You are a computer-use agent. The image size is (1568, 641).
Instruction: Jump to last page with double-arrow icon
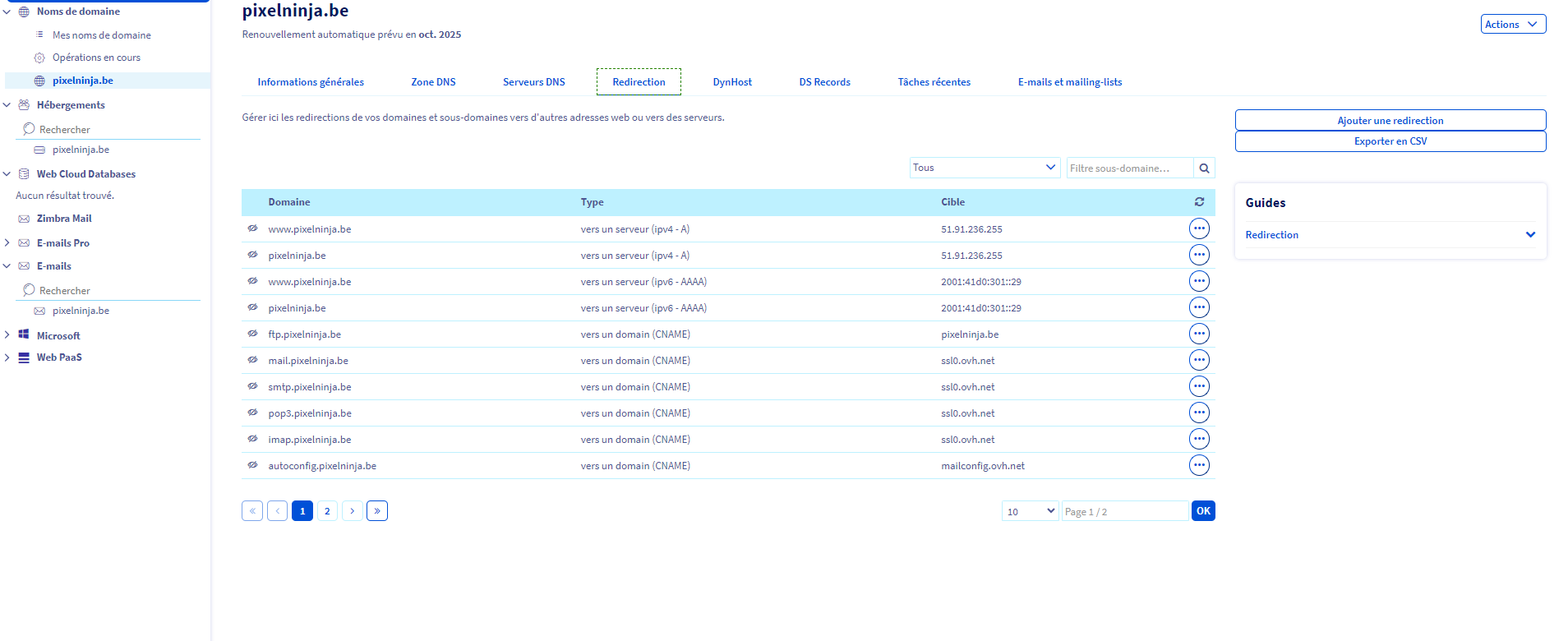click(377, 511)
